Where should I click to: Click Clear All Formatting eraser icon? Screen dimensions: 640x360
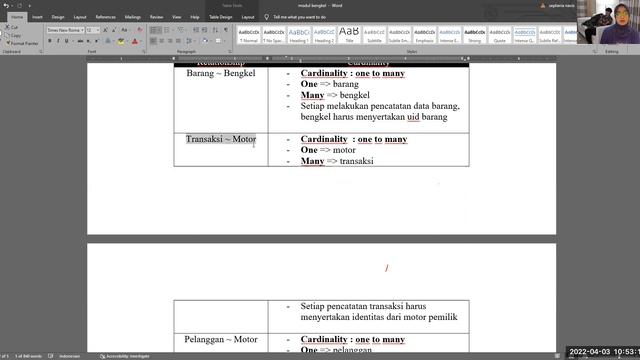click(140, 30)
